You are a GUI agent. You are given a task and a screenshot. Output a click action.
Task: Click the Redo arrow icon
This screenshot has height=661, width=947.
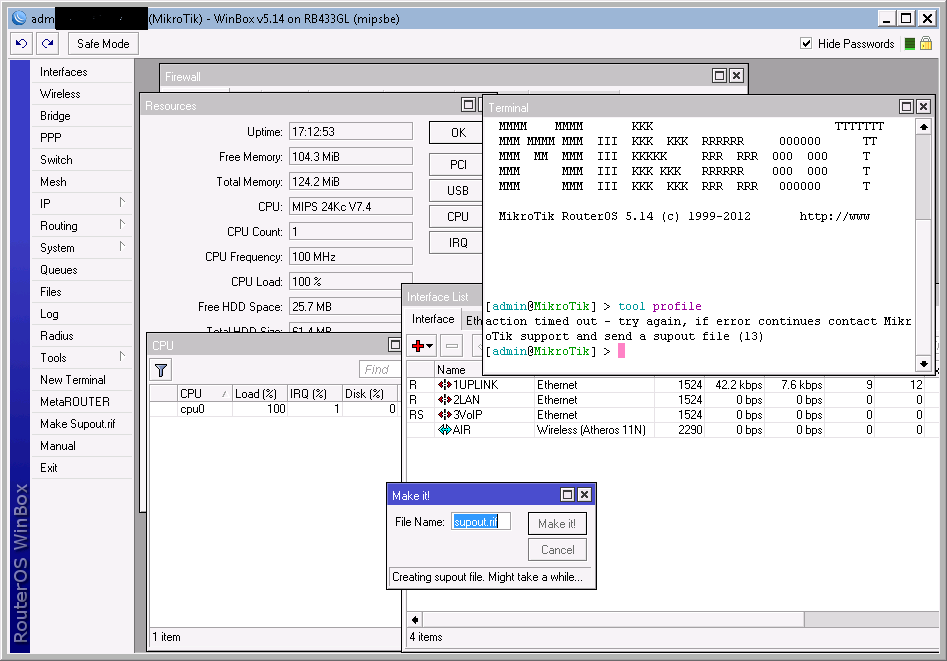click(x=47, y=44)
